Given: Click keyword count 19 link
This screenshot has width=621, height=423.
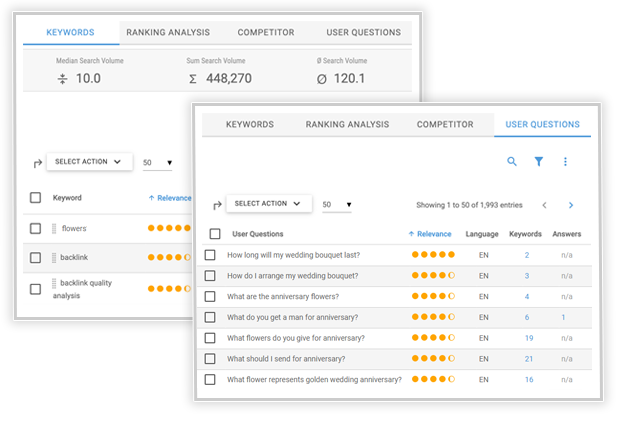Looking at the screenshot, I should pyautogui.click(x=528, y=338).
